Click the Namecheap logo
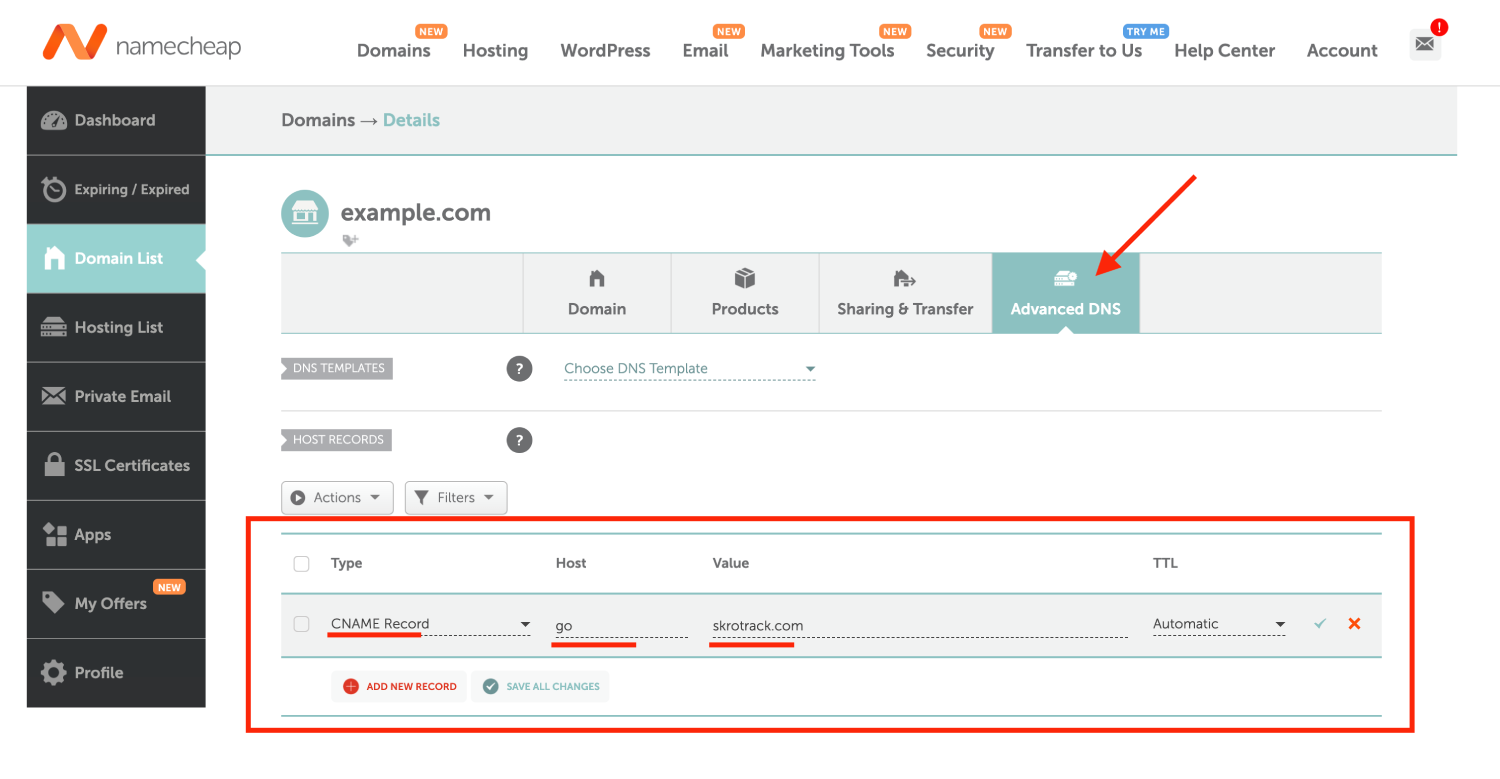Image resolution: width=1500 pixels, height=779 pixels. coord(141,43)
